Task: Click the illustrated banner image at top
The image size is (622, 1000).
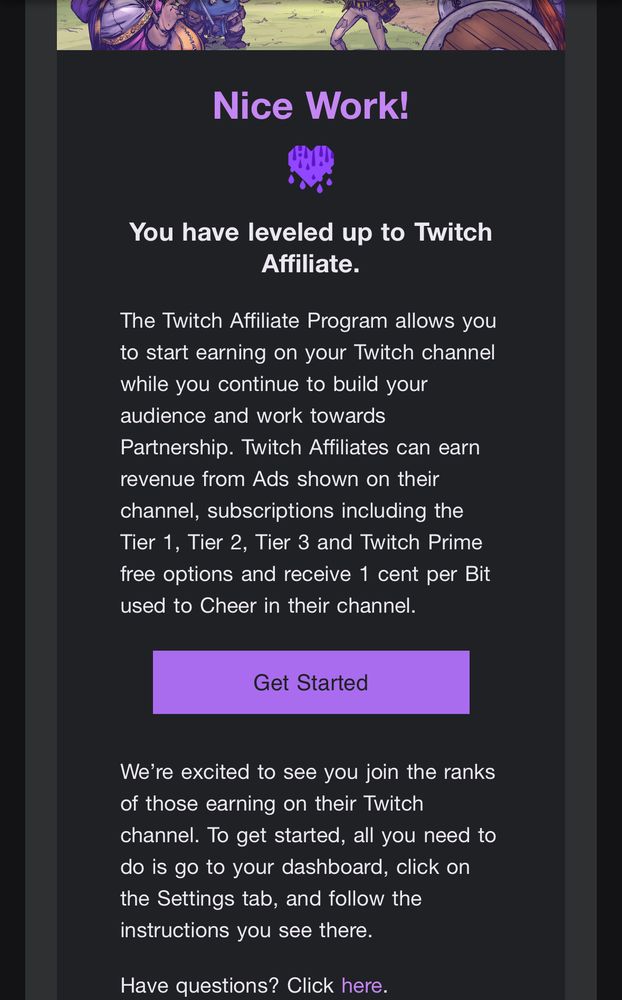Action: tap(311, 24)
